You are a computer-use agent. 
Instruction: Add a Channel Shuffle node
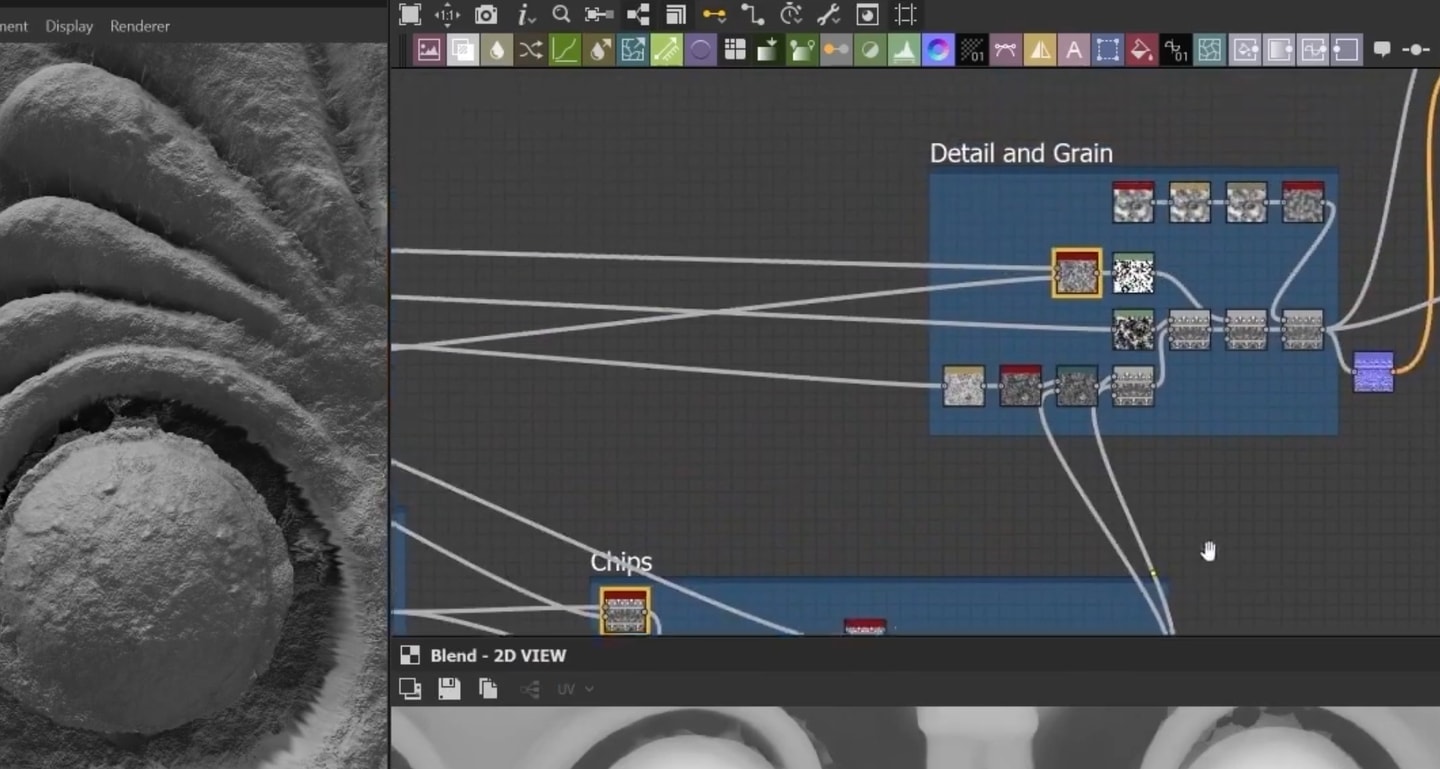[531, 50]
